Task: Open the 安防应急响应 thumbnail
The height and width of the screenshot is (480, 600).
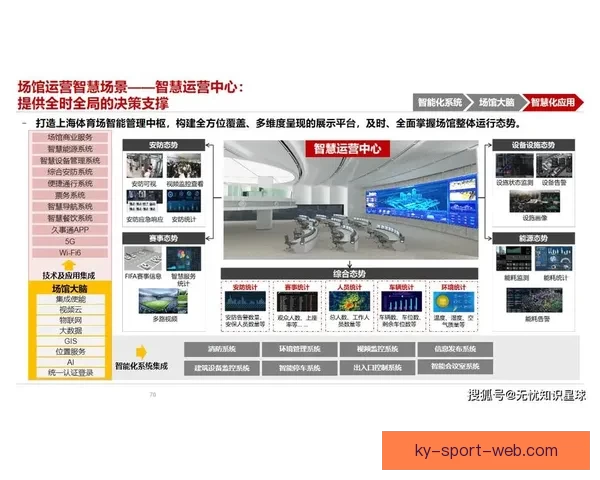Action: click(x=144, y=201)
